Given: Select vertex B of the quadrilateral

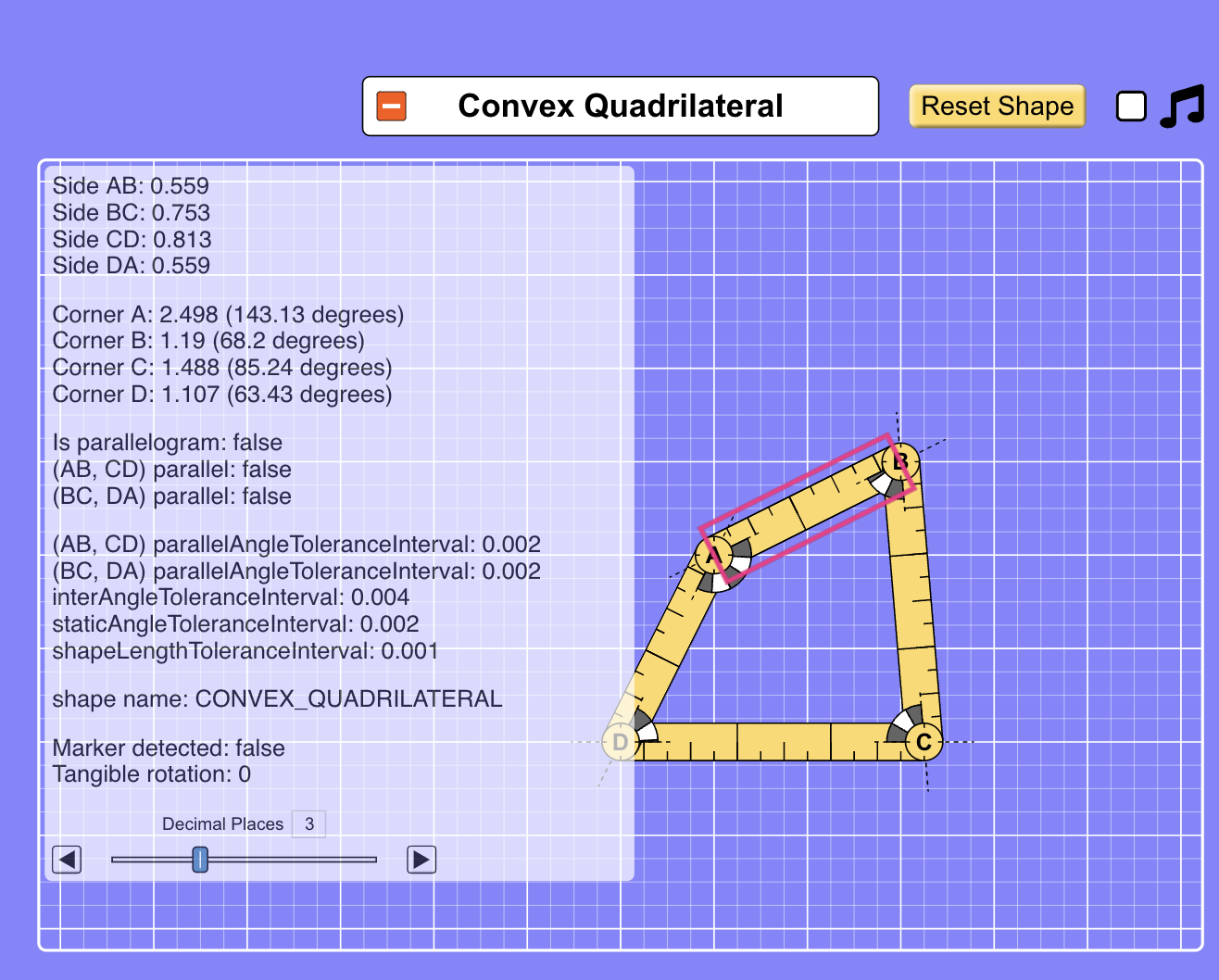Looking at the screenshot, I should [x=900, y=461].
